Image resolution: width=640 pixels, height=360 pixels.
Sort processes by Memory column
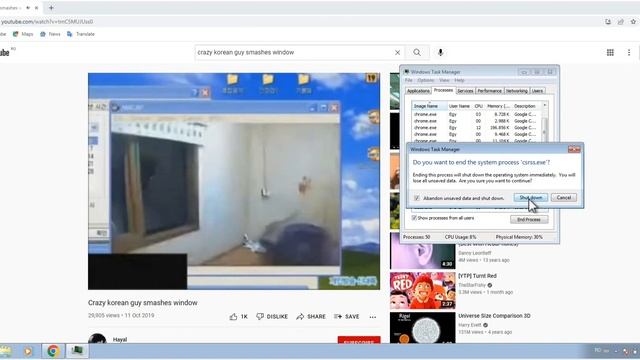tap(498, 106)
